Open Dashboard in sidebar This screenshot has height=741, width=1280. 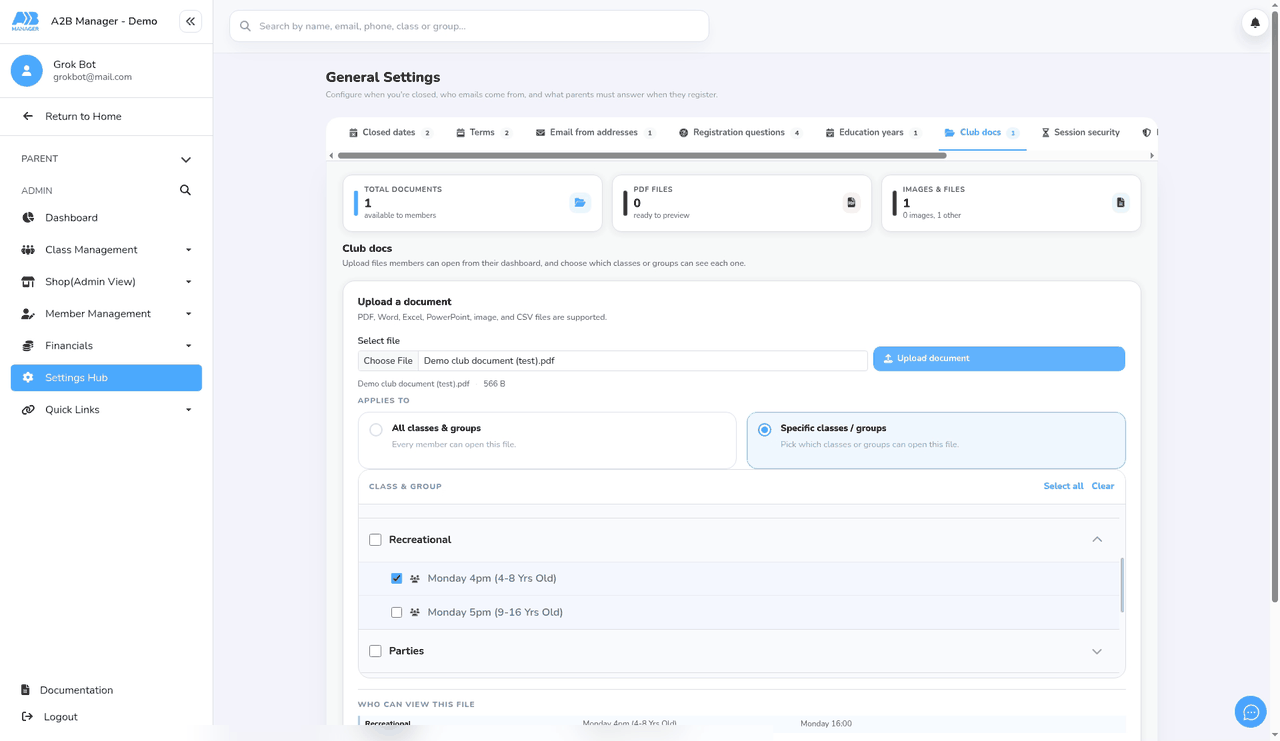tap(106, 218)
